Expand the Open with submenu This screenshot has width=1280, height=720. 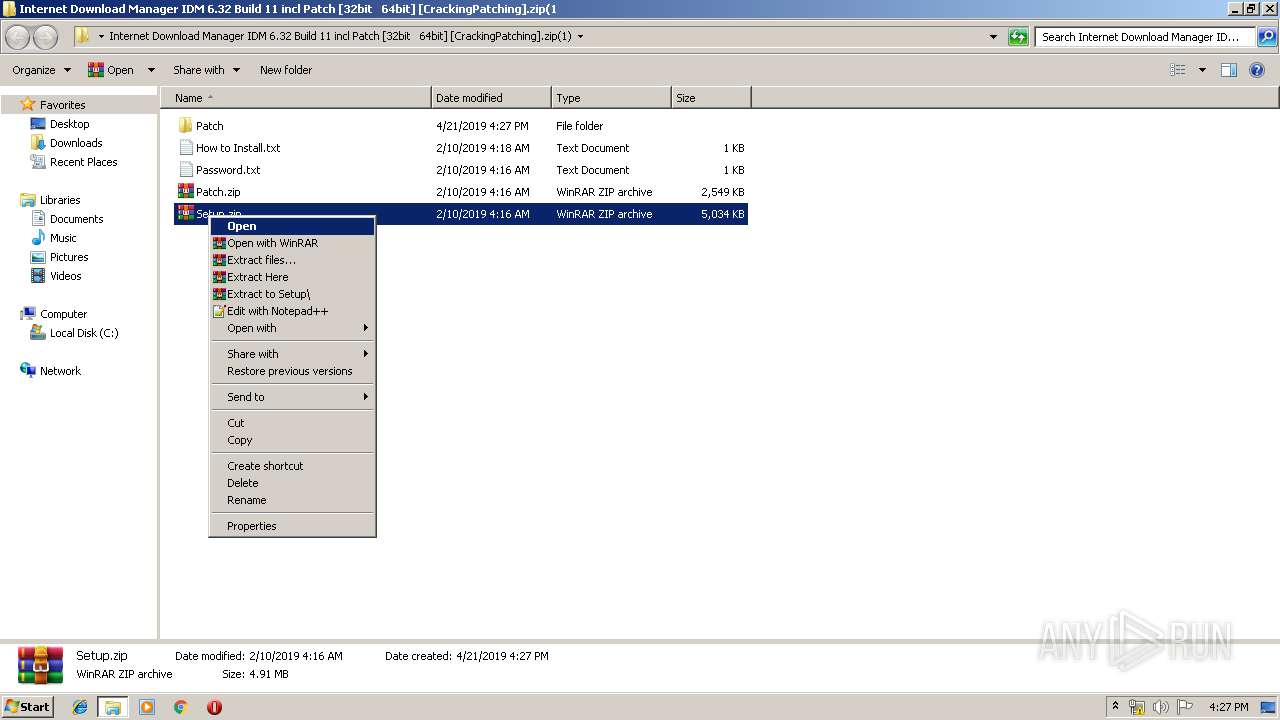click(x=292, y=328)
